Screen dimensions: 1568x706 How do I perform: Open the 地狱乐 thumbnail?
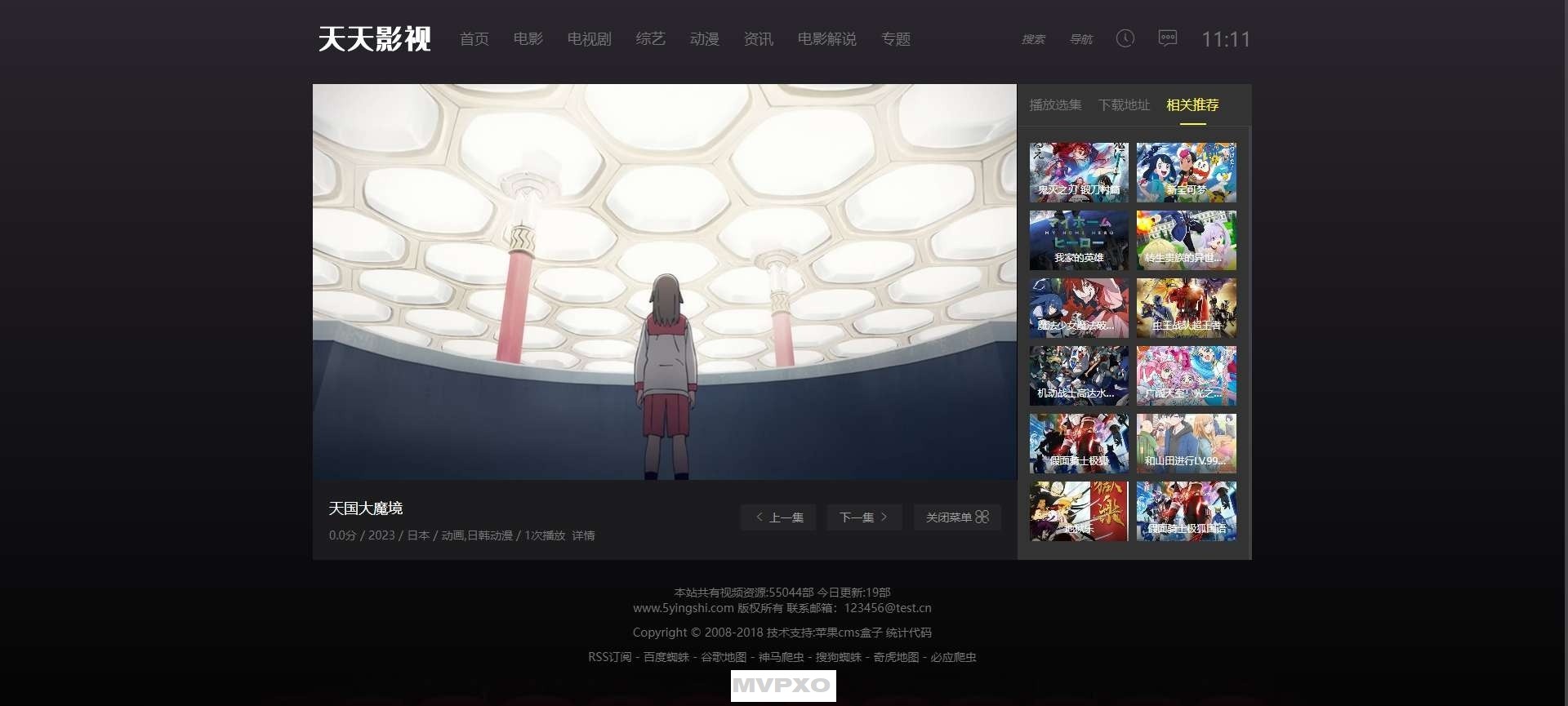click(x=1079, y=511)
